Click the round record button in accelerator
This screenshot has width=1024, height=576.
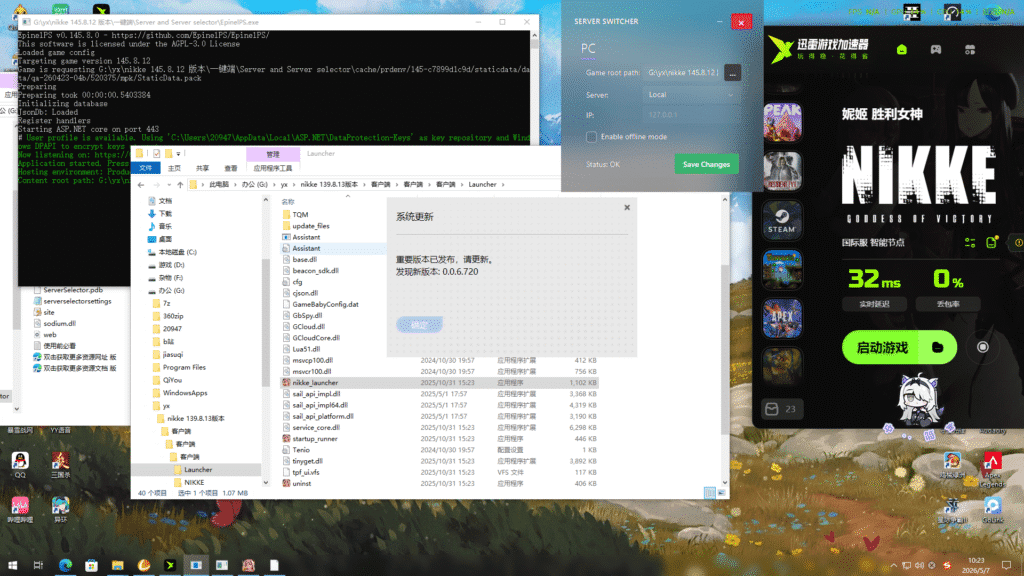[x=982, y=347]
